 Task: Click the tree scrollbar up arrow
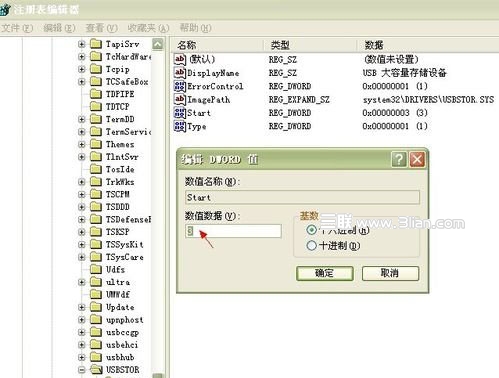coord(158,44)
